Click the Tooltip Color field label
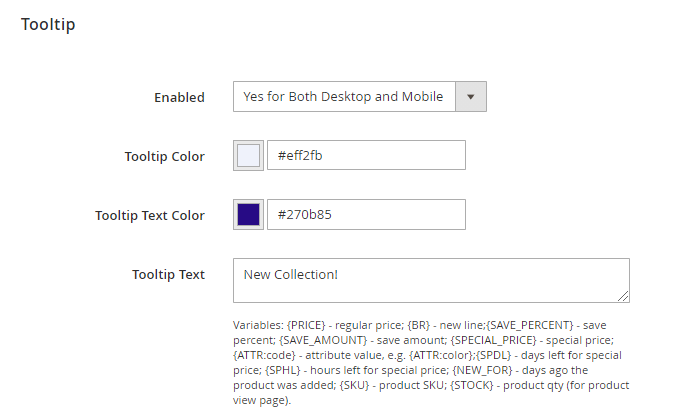The height and width of the screenshot is (419, 685). point(164,157)
